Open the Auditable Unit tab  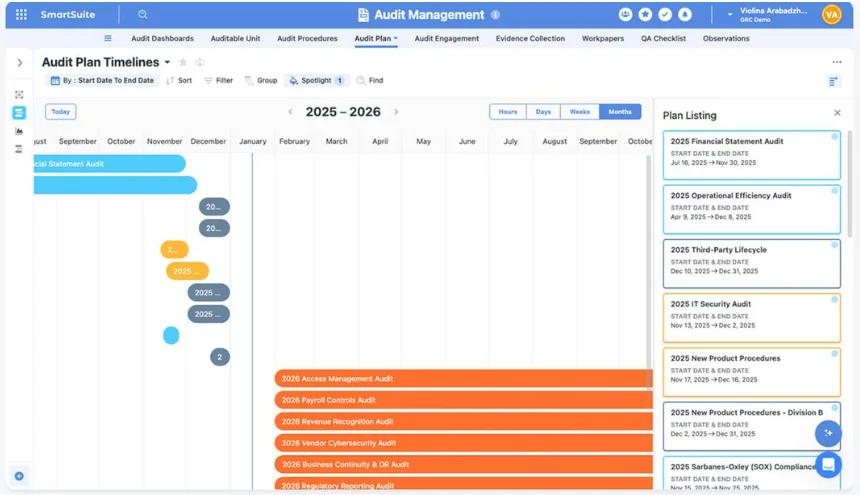(235, 38)
